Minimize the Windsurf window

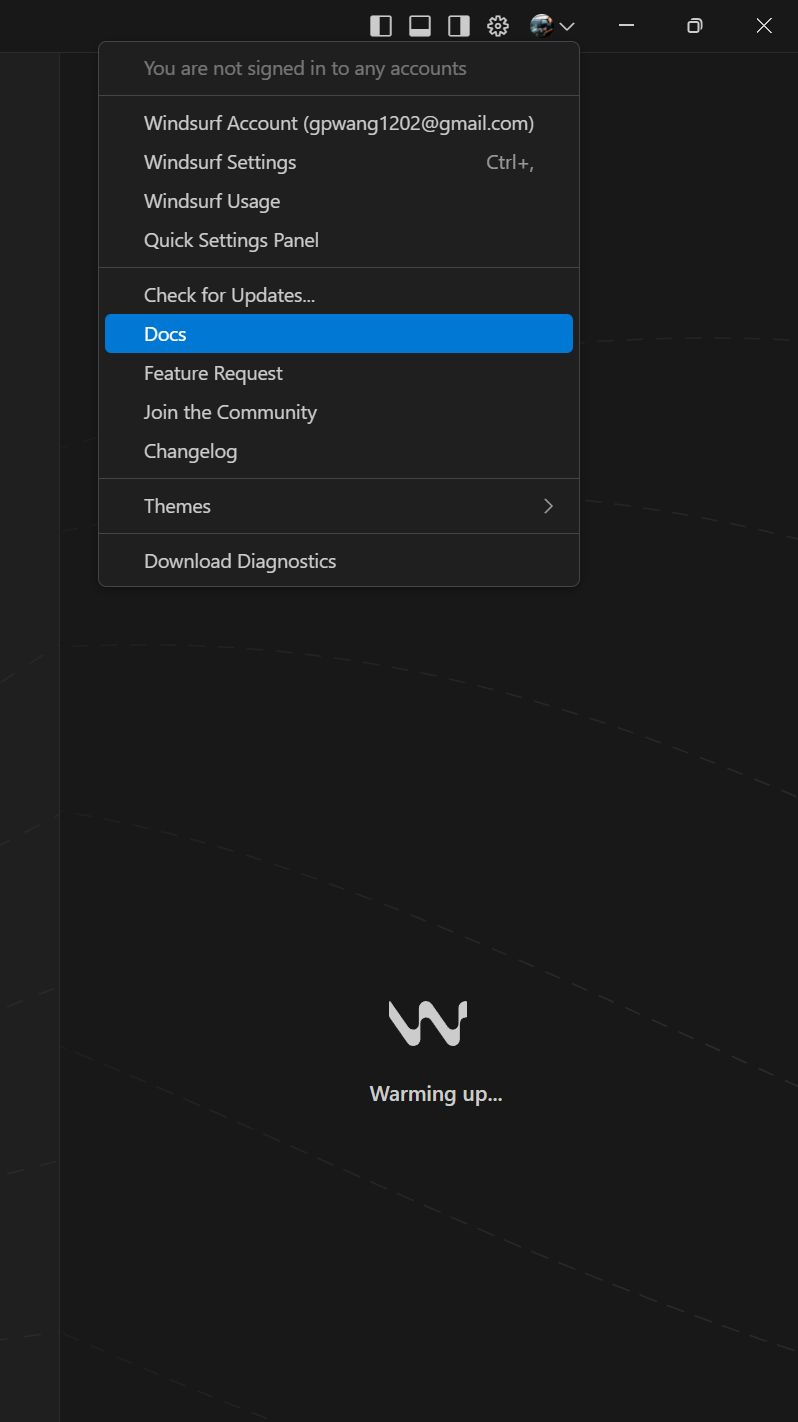click(x=626, y=26)
